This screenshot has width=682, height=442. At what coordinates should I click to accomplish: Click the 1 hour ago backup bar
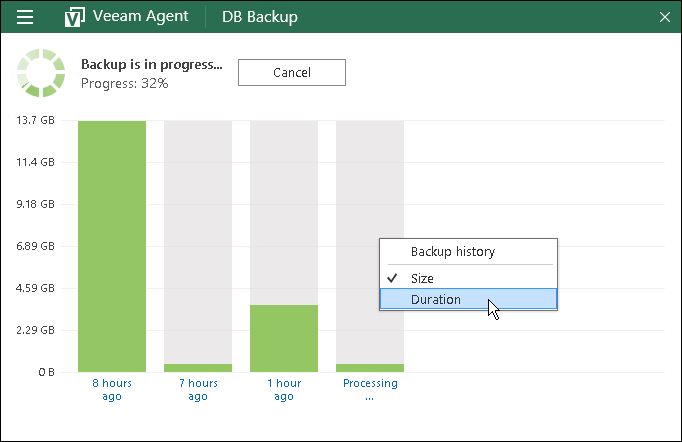pyautogui.click(x=284, y=338)
